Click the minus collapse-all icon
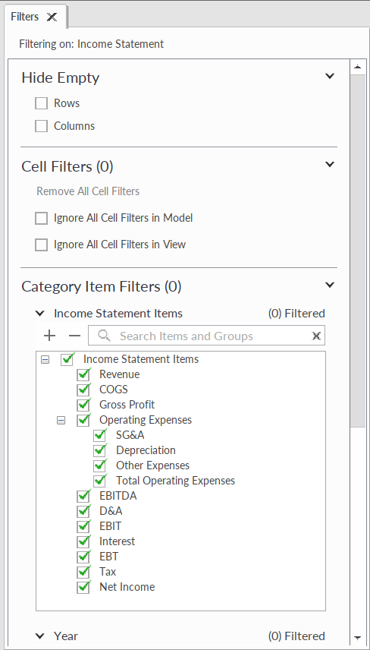370x650 pixels. pyautogui.click(x=75, y=336)
